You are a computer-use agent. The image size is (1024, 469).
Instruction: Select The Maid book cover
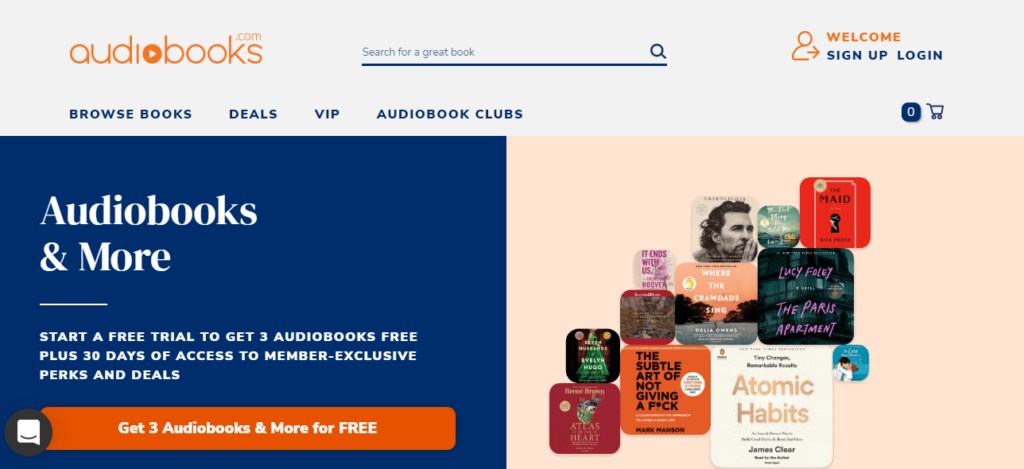tap(835, 212)
